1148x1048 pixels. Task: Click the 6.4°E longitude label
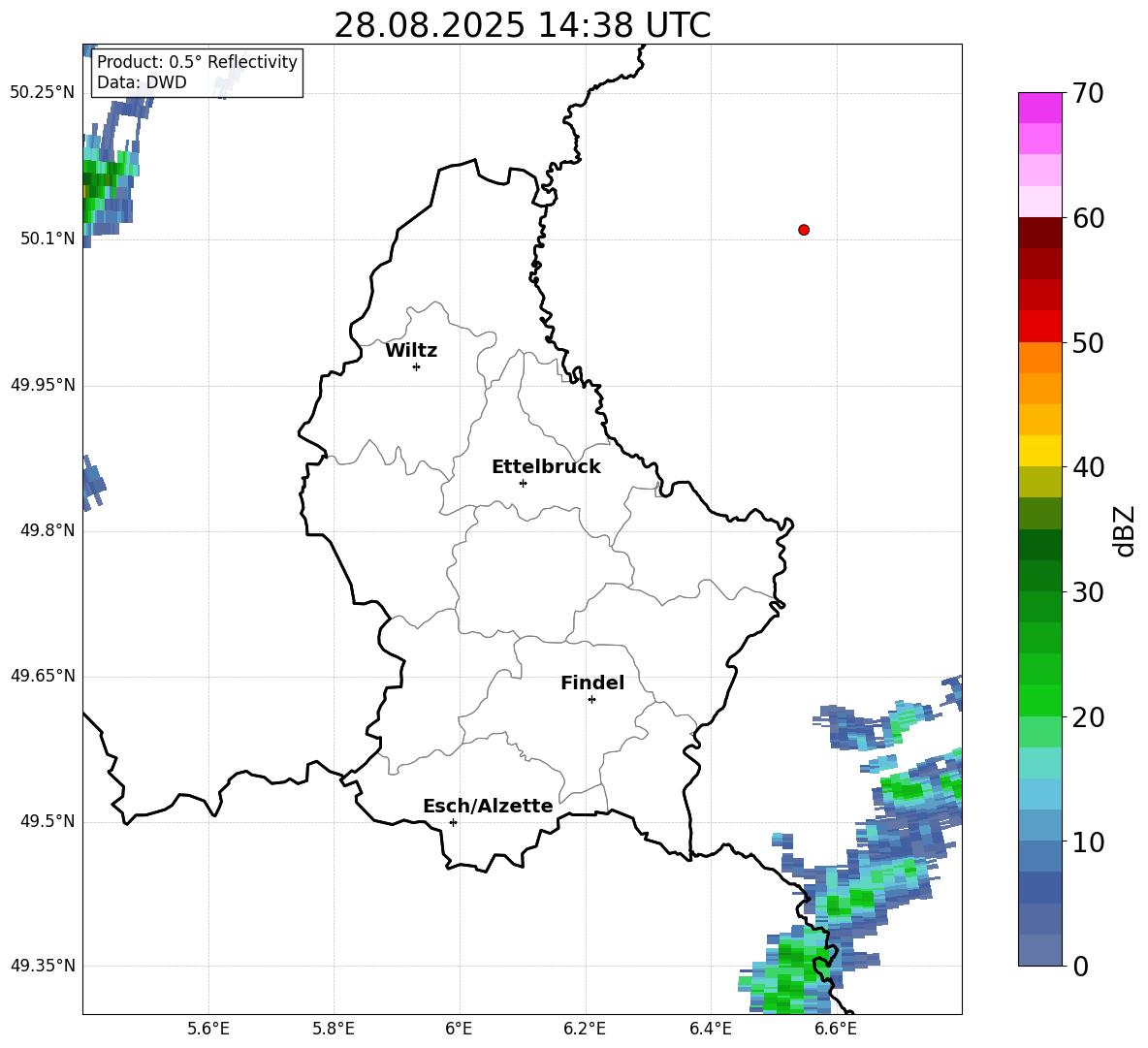click(710, 1029)
